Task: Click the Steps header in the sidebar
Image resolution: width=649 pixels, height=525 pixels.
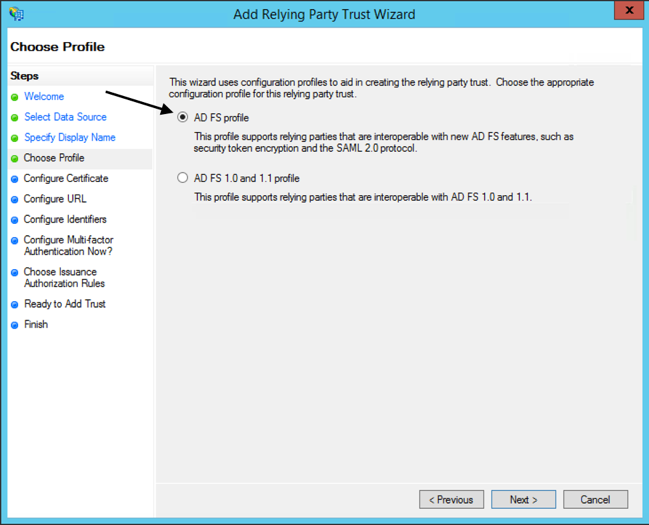Action: point(24,76)
